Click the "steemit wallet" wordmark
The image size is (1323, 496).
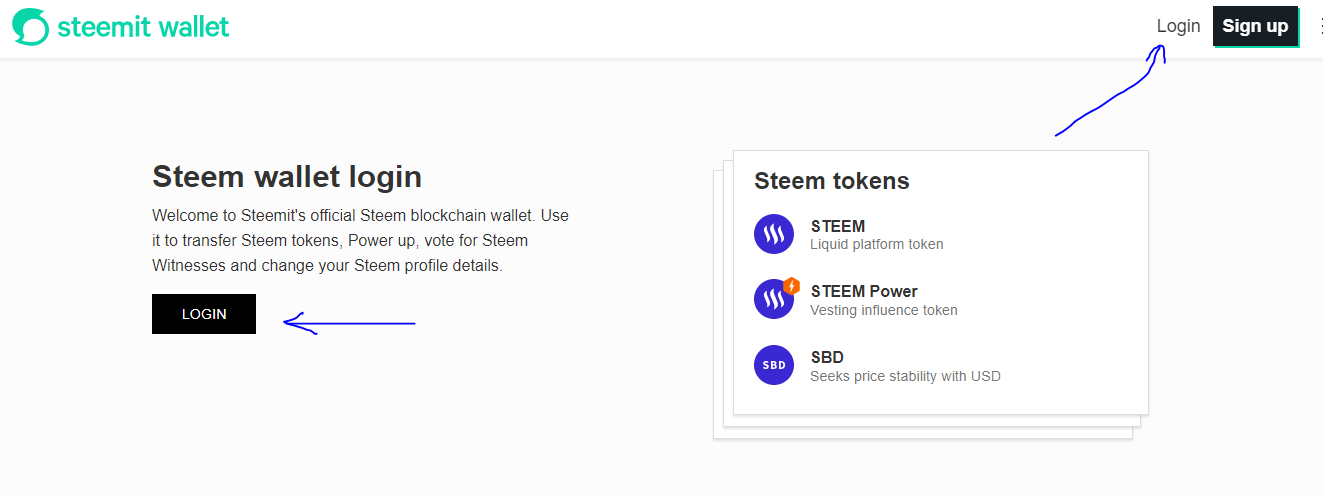143,27
